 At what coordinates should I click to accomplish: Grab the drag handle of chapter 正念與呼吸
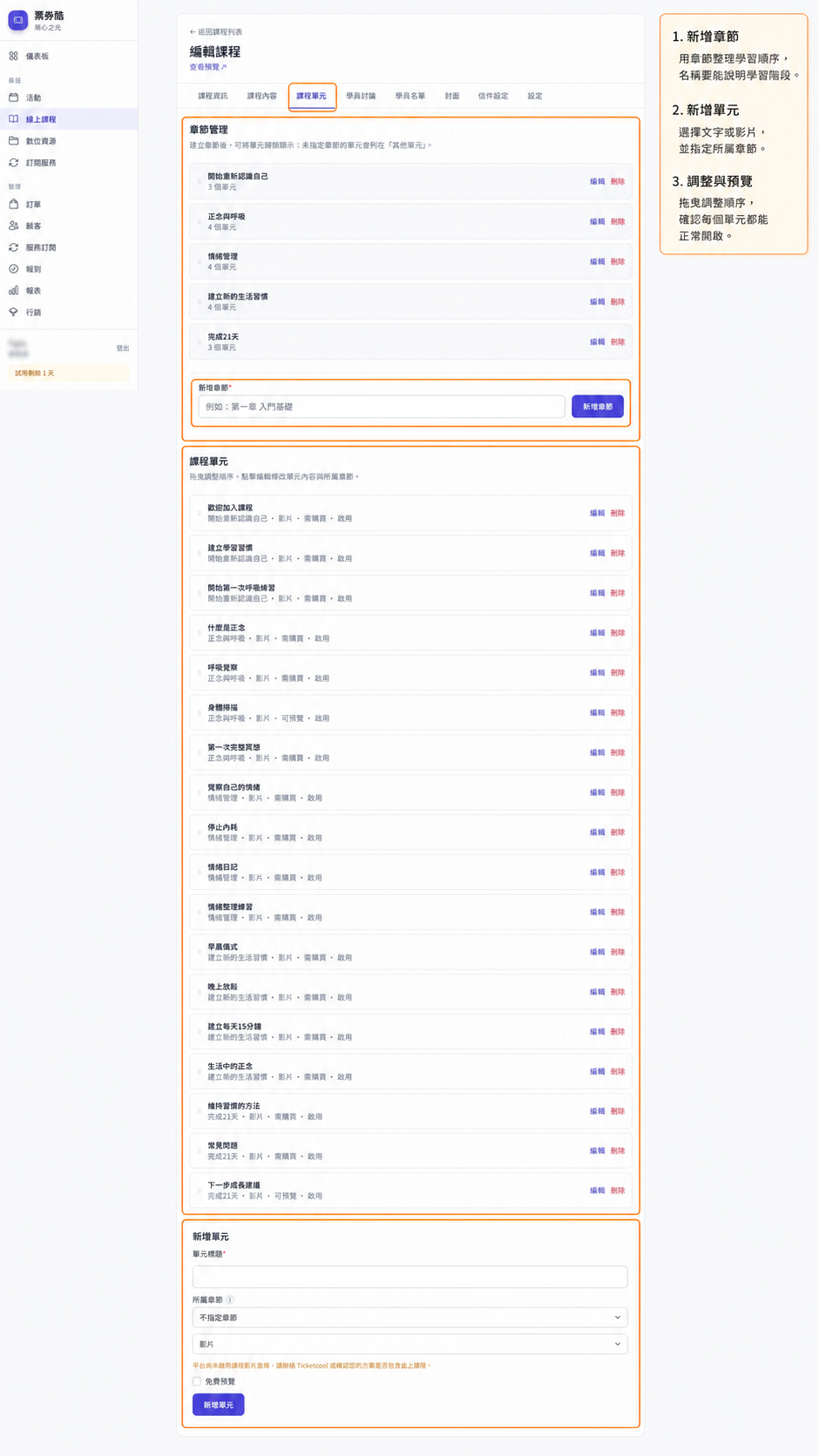[200, 222]
